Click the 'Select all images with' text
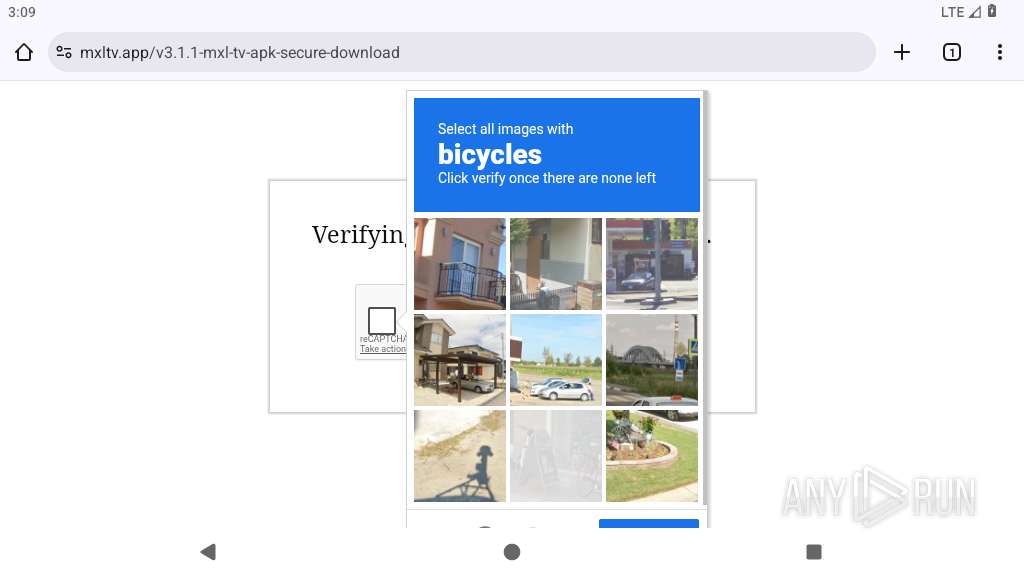Viewport: 1024px width, 576px height. coord(505,129)
